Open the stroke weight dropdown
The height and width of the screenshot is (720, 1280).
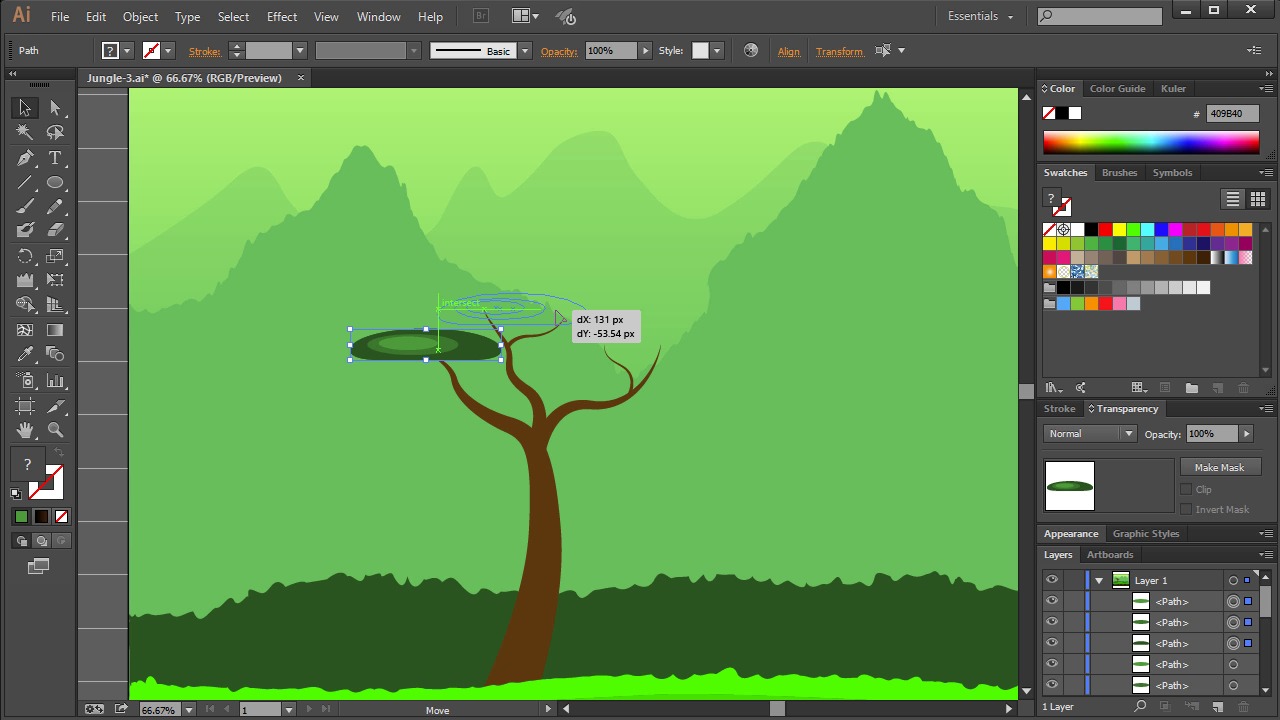pos(299,51)
